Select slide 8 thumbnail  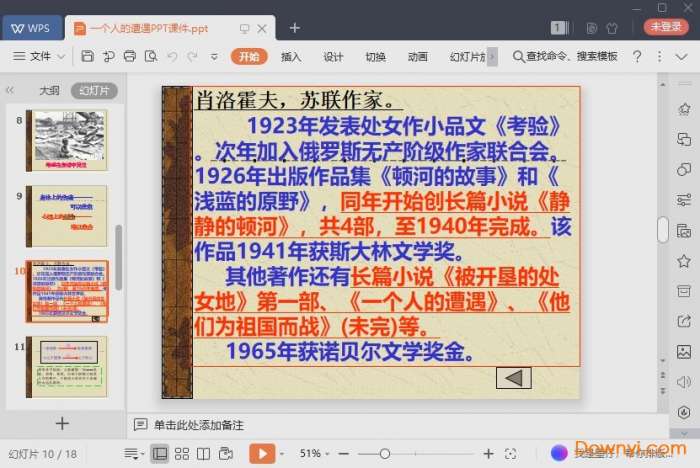(x=67, y=141)
